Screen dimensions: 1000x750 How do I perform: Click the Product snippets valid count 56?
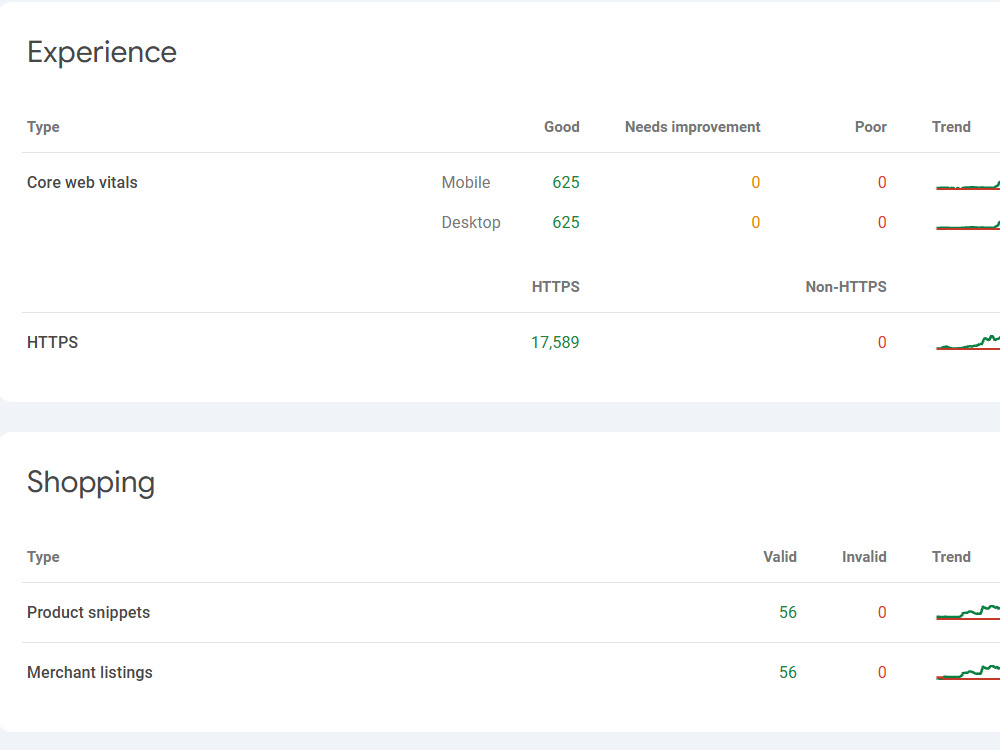(x=788, y=612)
